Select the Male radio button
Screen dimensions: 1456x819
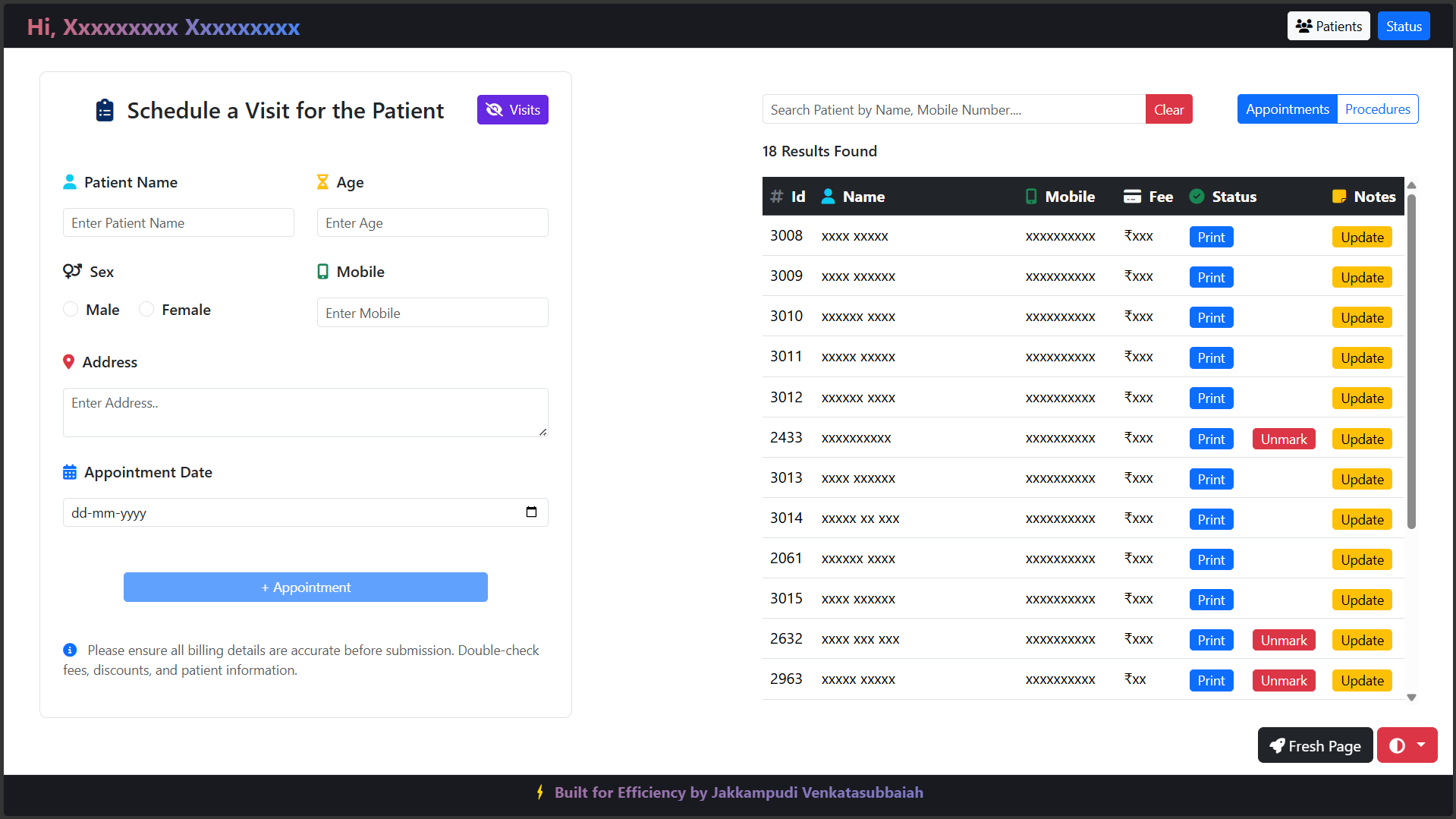pyautogui.click(x=71, y=310)
